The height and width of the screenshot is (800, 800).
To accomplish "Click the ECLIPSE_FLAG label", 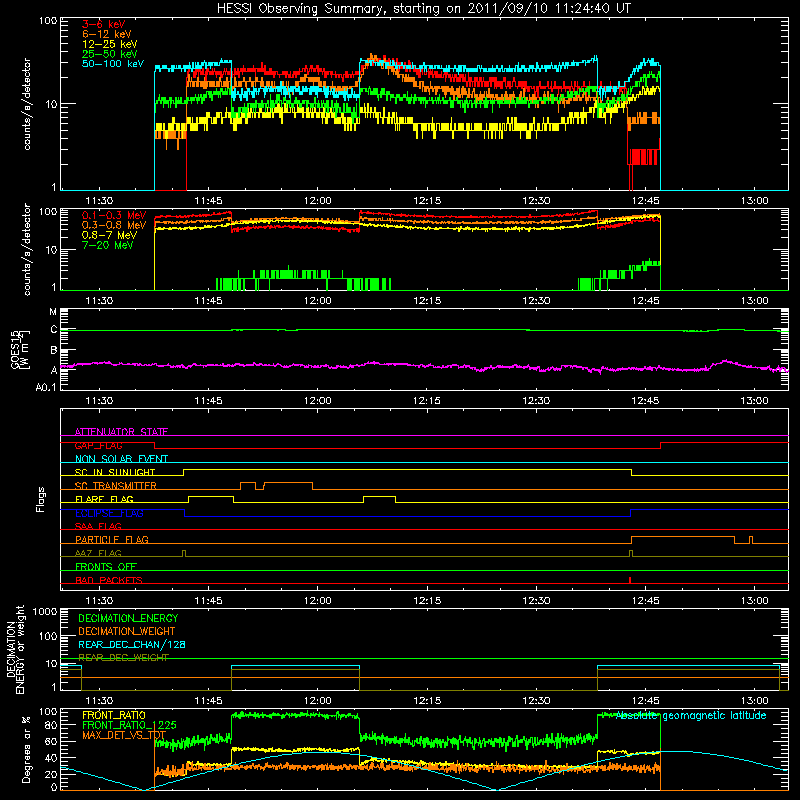I will (x=109, y=513).
